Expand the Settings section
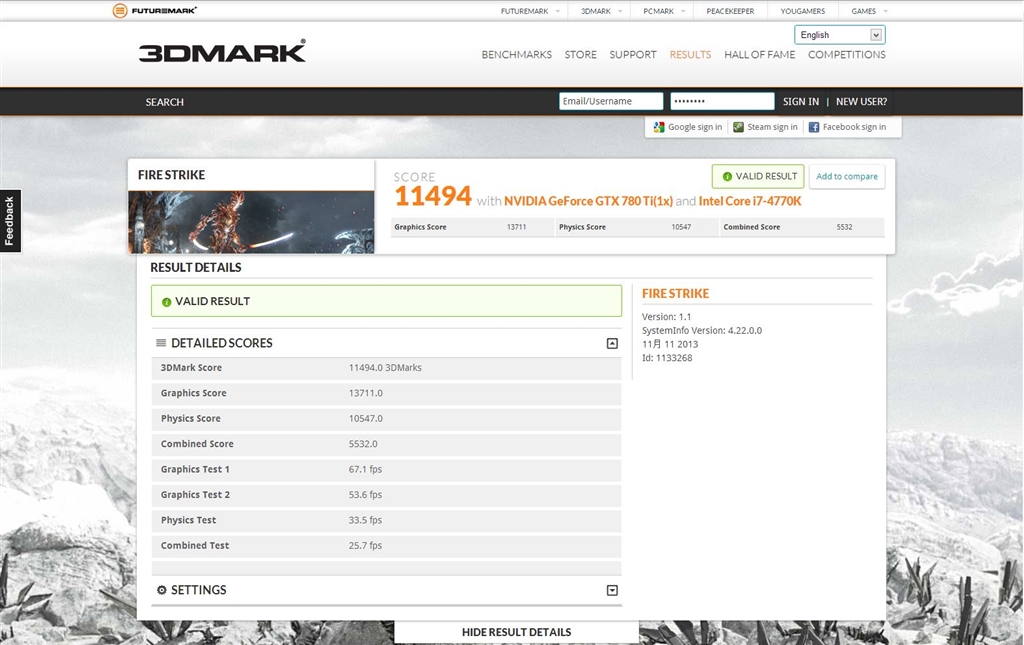Viewport: 1024px width, 645px height. pyautogui.click(x=612, y=590)
